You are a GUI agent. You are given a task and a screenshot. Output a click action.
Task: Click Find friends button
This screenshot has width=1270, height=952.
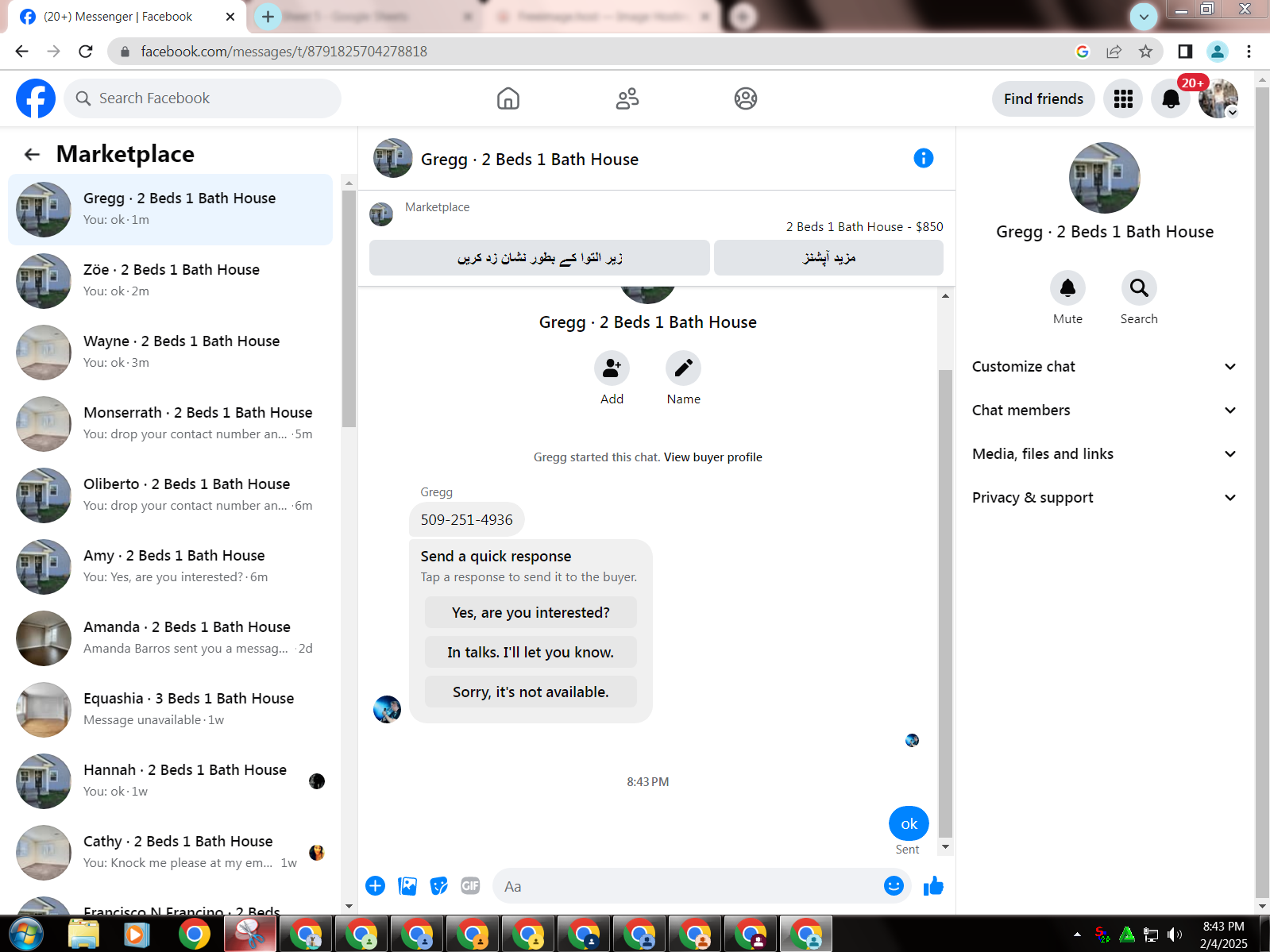pos(1044,98)
